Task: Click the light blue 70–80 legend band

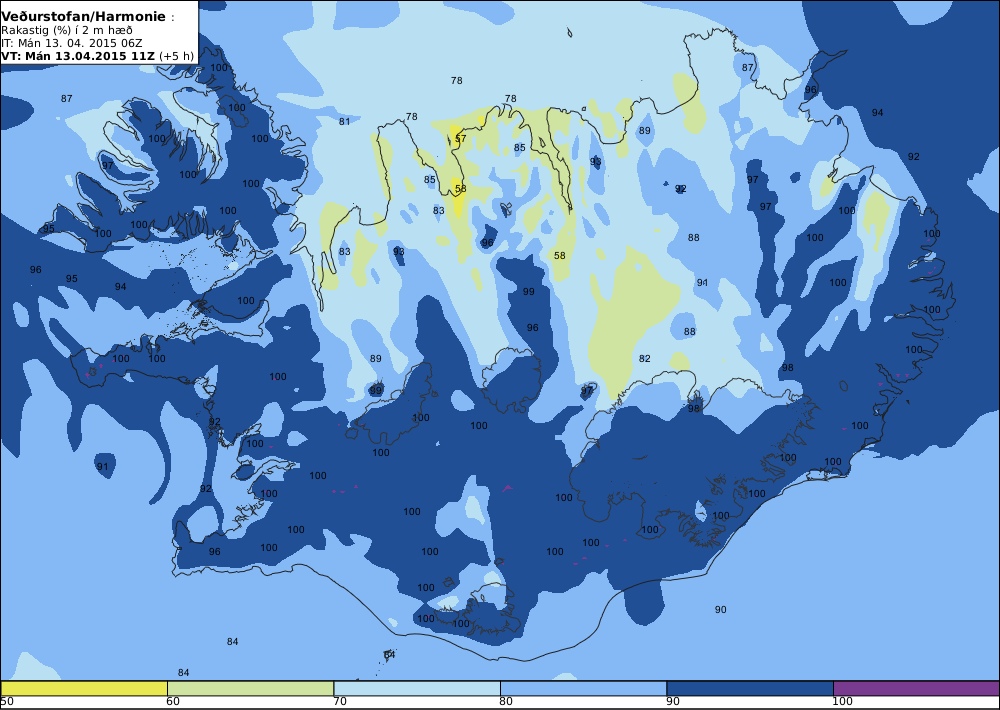Action: pos(416,688)
